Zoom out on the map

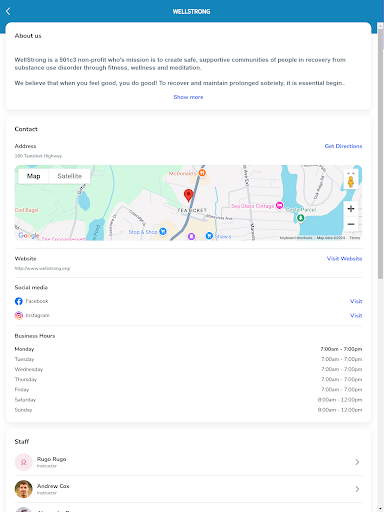click(351, 224)
